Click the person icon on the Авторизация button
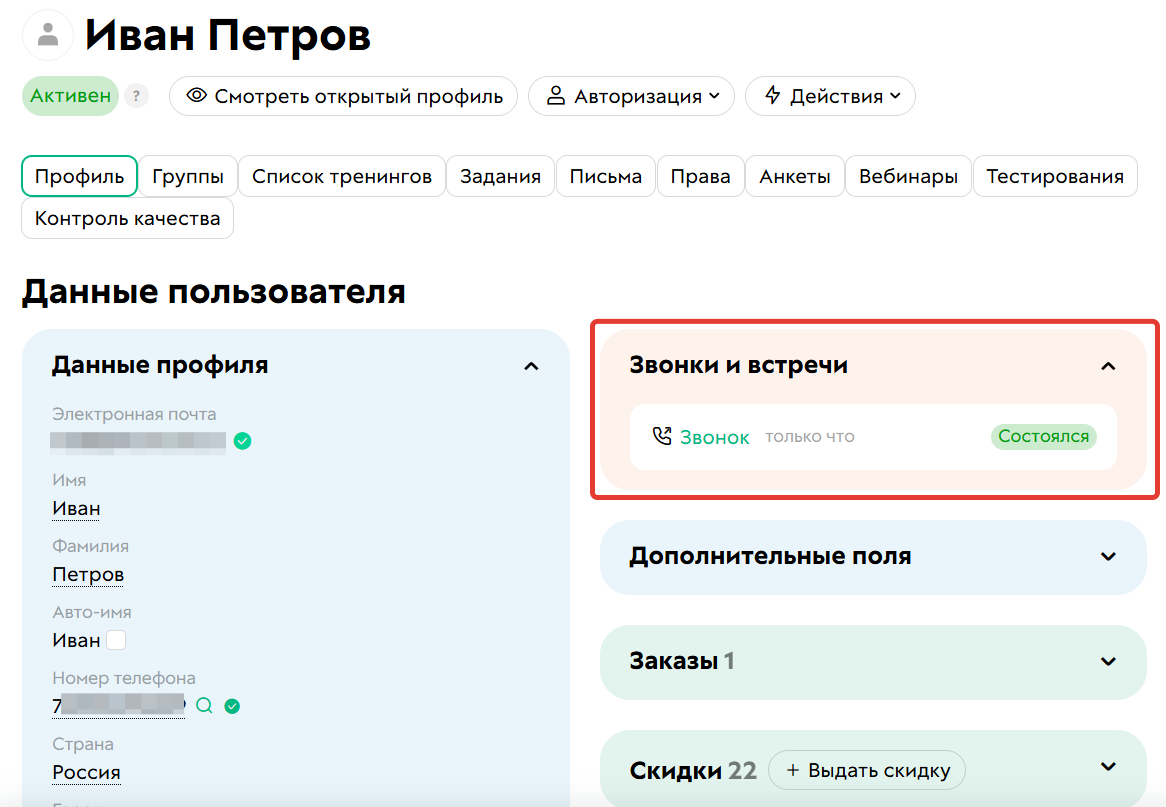 (554, 96)
